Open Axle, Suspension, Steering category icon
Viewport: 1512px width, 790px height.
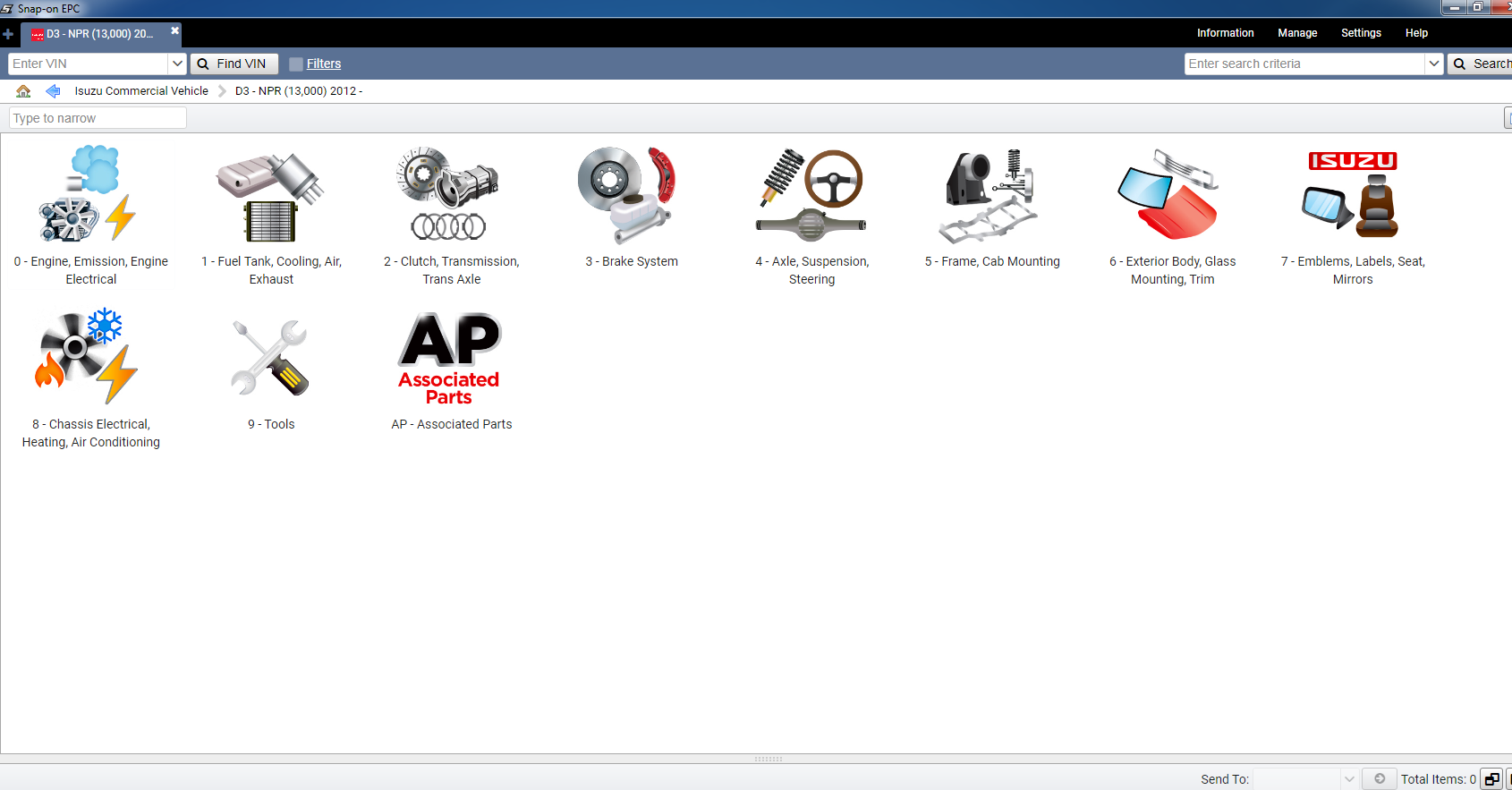pos(811,195)
